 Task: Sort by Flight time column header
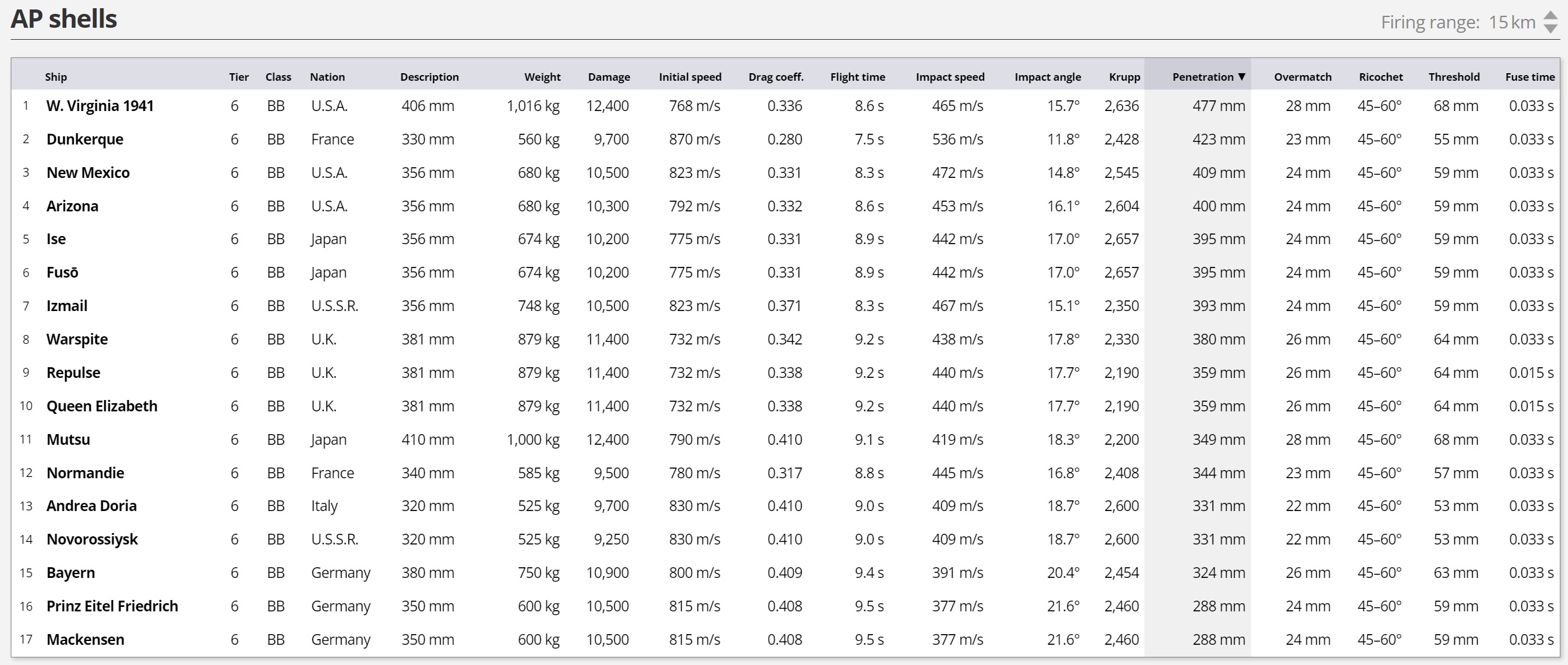pyautogui.click(x=858, y=77)
